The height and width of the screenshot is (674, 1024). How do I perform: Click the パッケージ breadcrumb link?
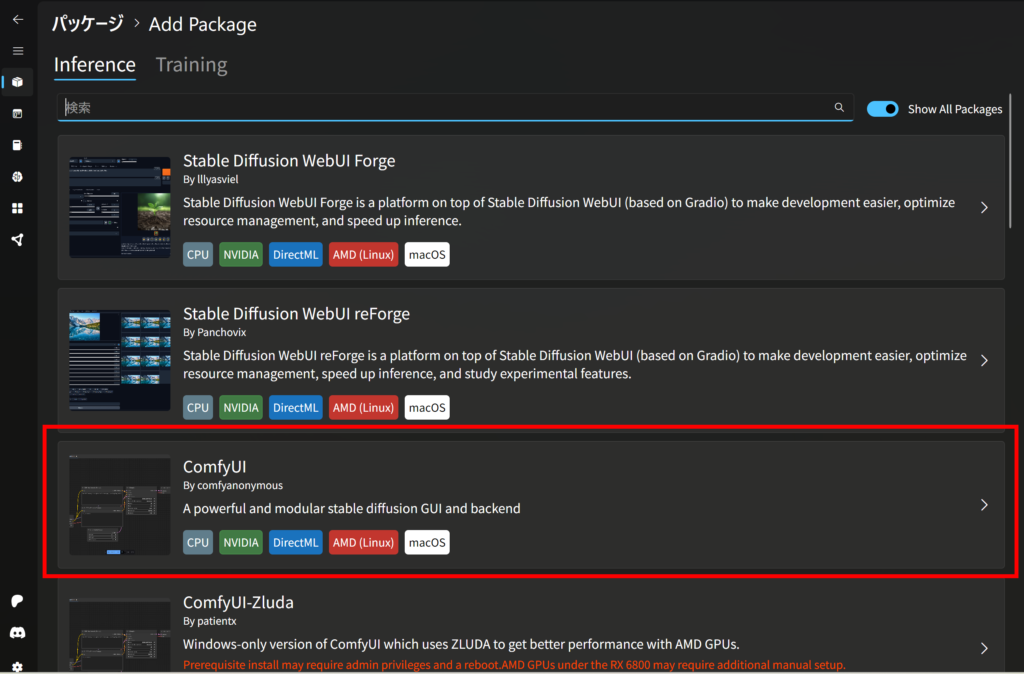88,24
